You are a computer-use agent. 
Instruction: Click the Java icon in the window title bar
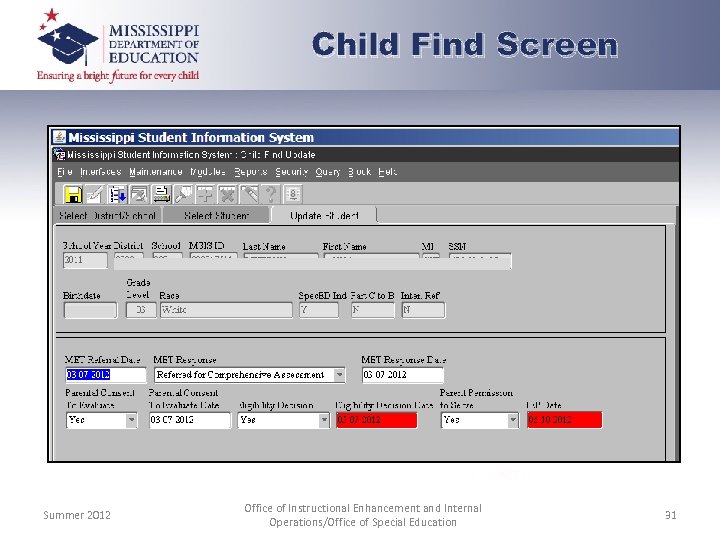click(59, 137)
